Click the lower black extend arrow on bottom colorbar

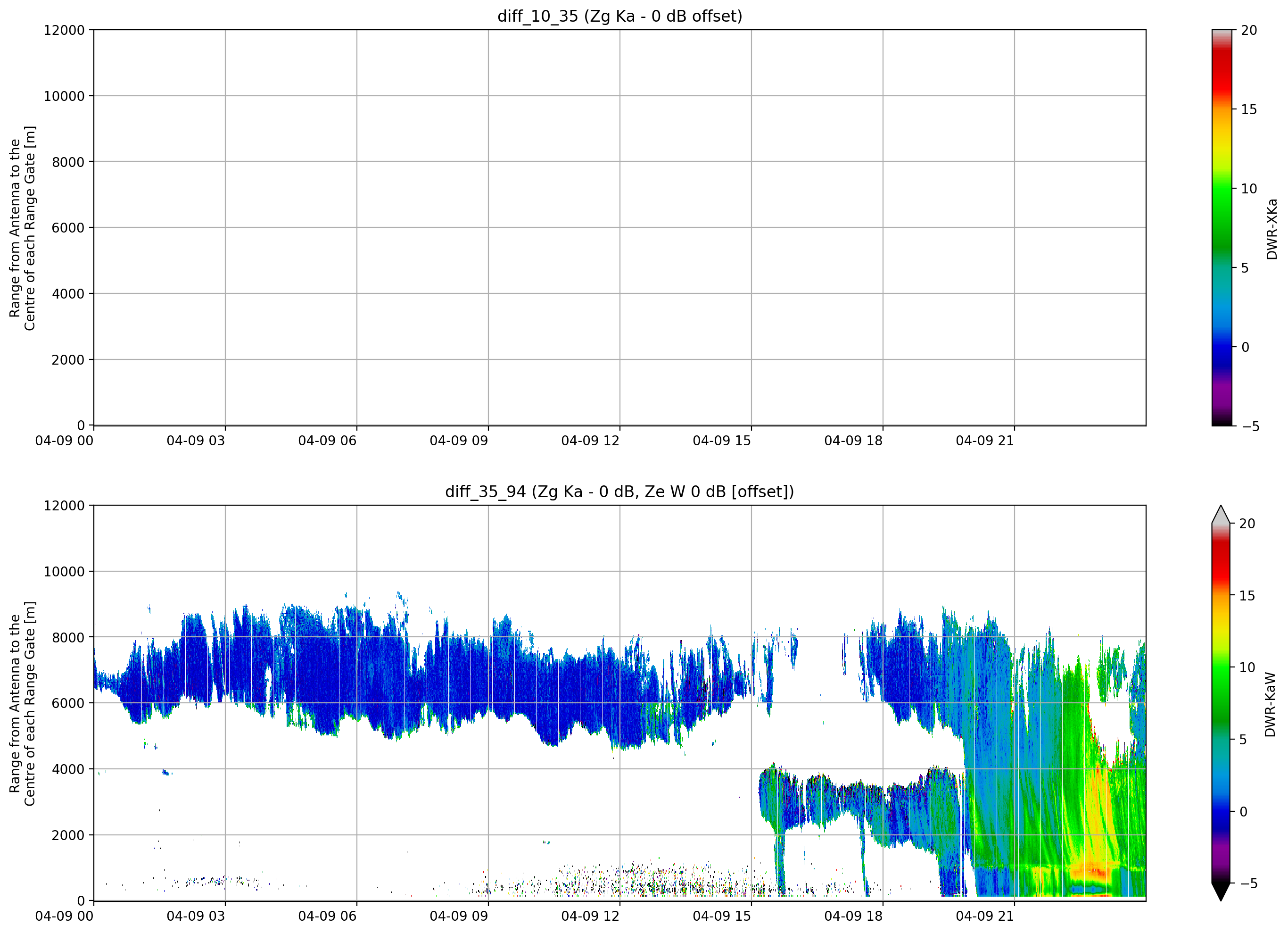click(1221, 891)
